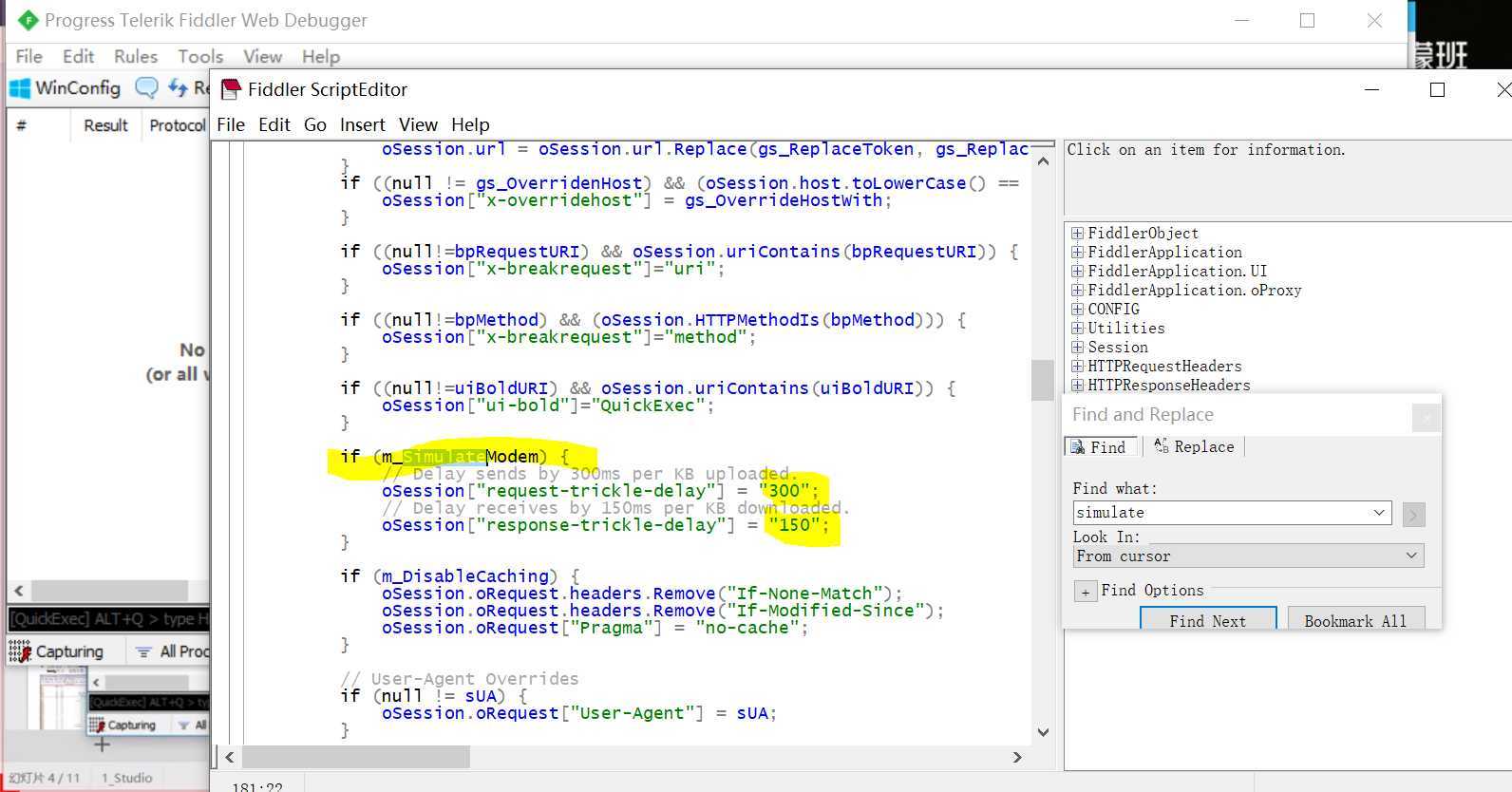Image resolution: width=1512 pixels, height=792 pixels.
Task: Open the View menu in main Fiddler window
Action: point(262,56)
